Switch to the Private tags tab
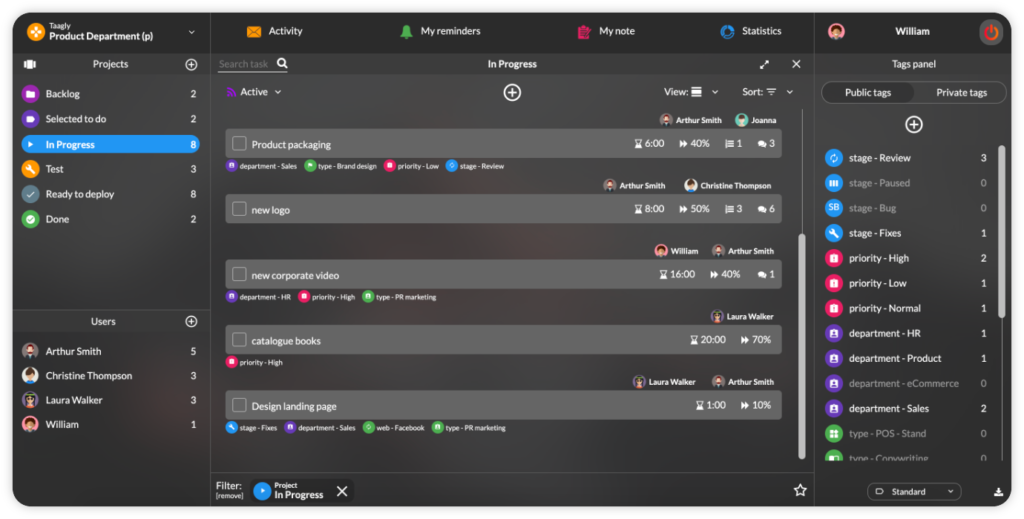The image size is (1024, 519). click(x=961, y=93)
